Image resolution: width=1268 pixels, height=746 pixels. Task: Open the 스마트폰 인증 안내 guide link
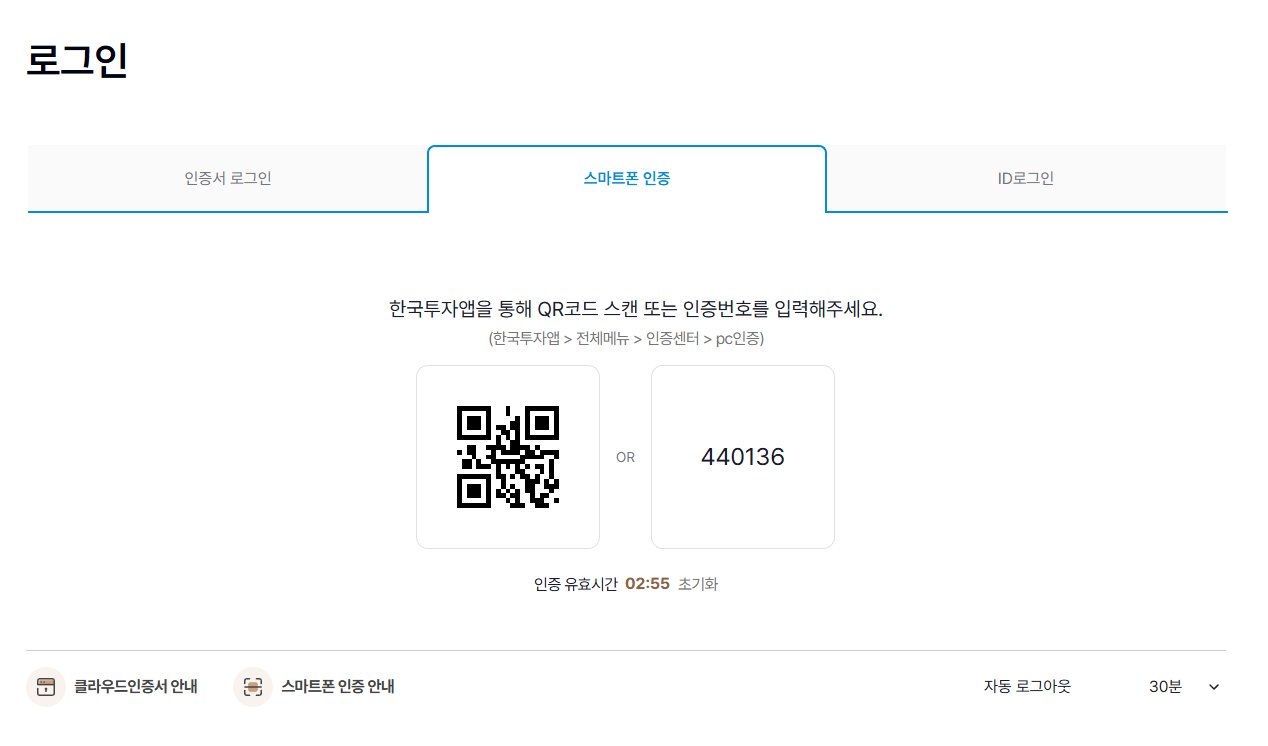[x=341, y=687]
